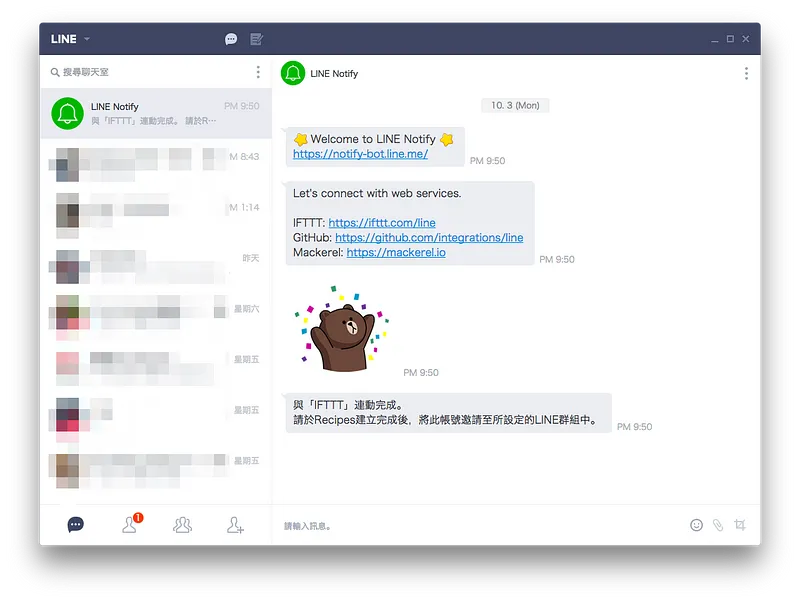Image resolution: width=800 pixels, height=602 pixels.
Task: Click "Let's connect with web services." text
Action: coord(377,193)
